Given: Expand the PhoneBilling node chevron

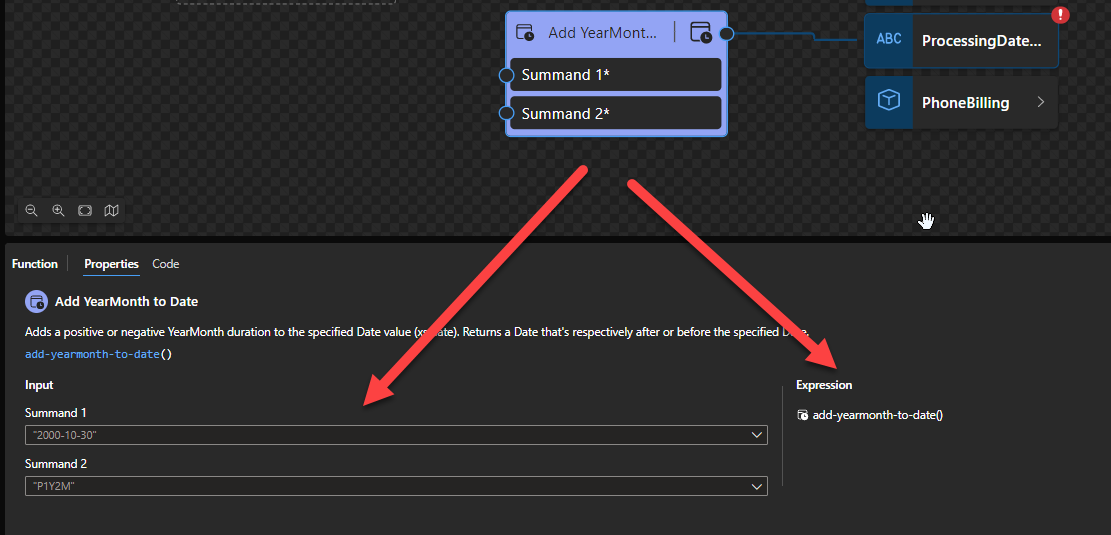Looking at the screenshot, I should click(x=1041, y=102).
